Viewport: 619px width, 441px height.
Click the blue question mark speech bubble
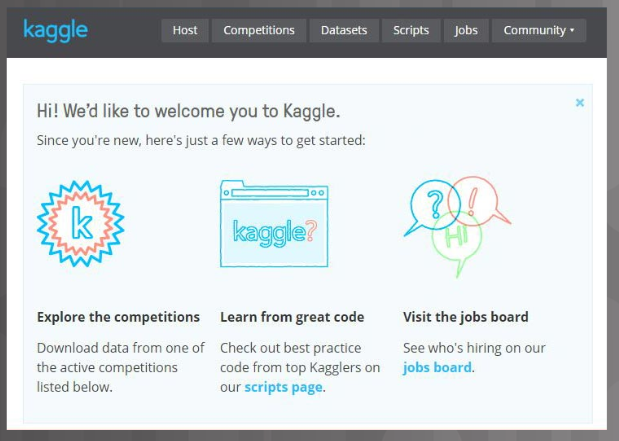(x=432, y=207)
